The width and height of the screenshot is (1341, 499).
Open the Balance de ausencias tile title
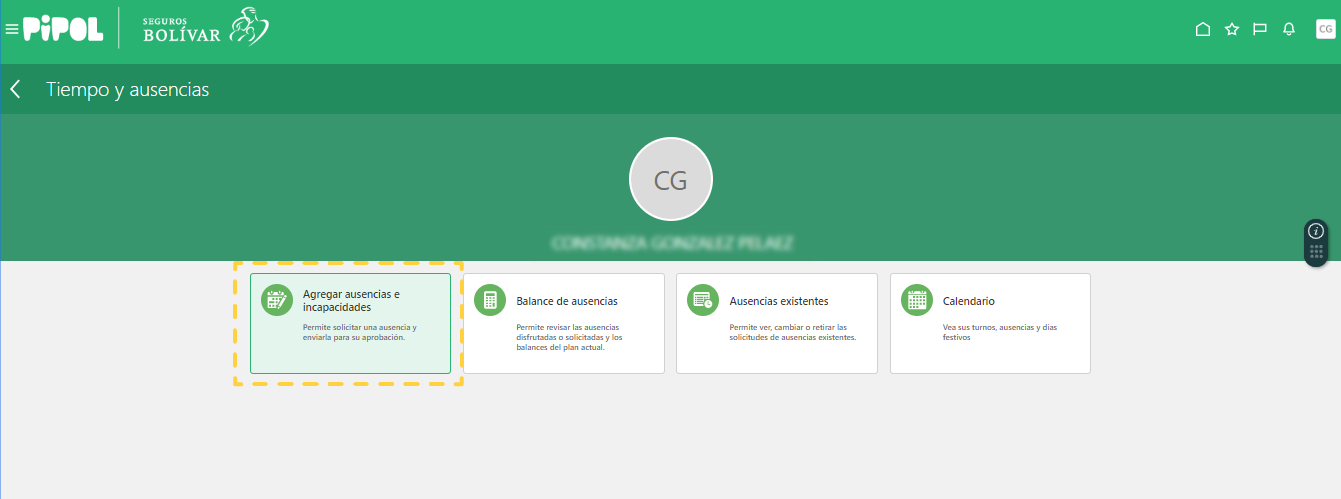point(567,301)
